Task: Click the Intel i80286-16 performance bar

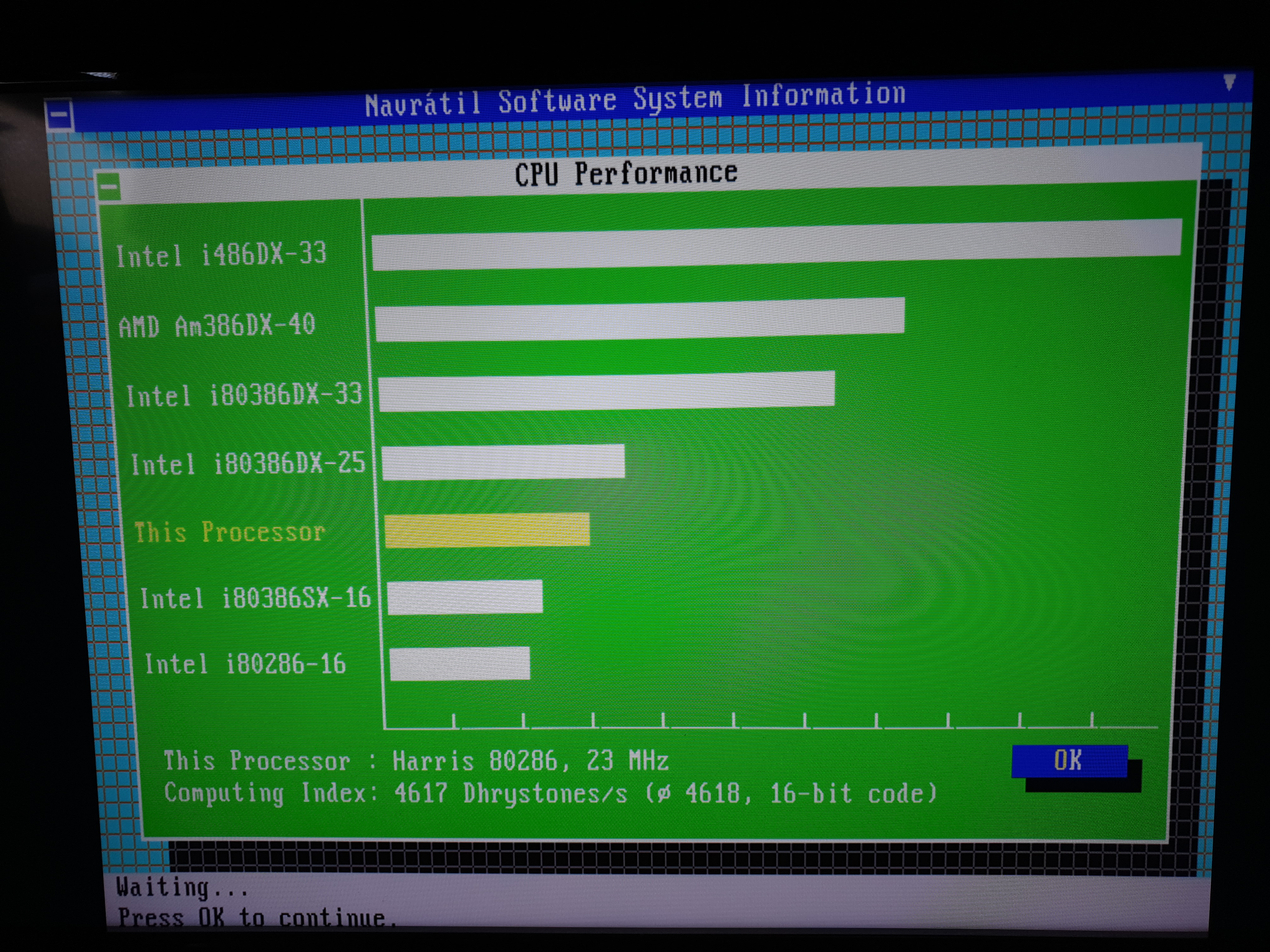Action: [459, 664]
